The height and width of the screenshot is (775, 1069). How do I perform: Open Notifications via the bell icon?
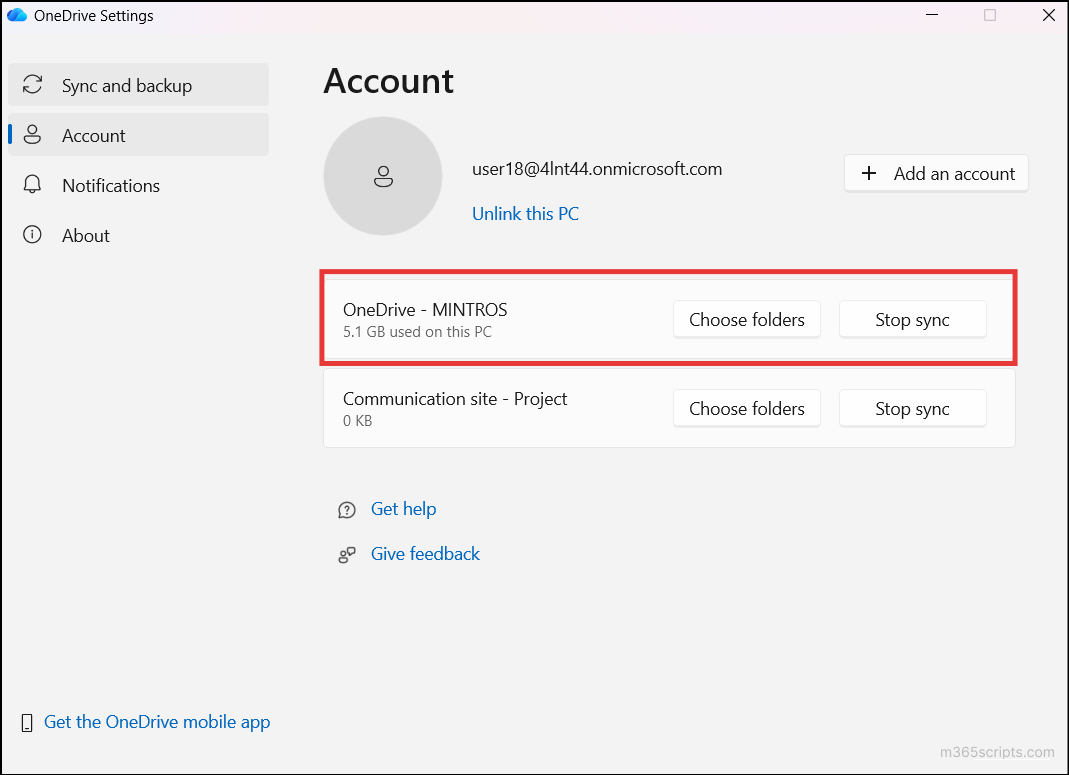tap(33, 185)
